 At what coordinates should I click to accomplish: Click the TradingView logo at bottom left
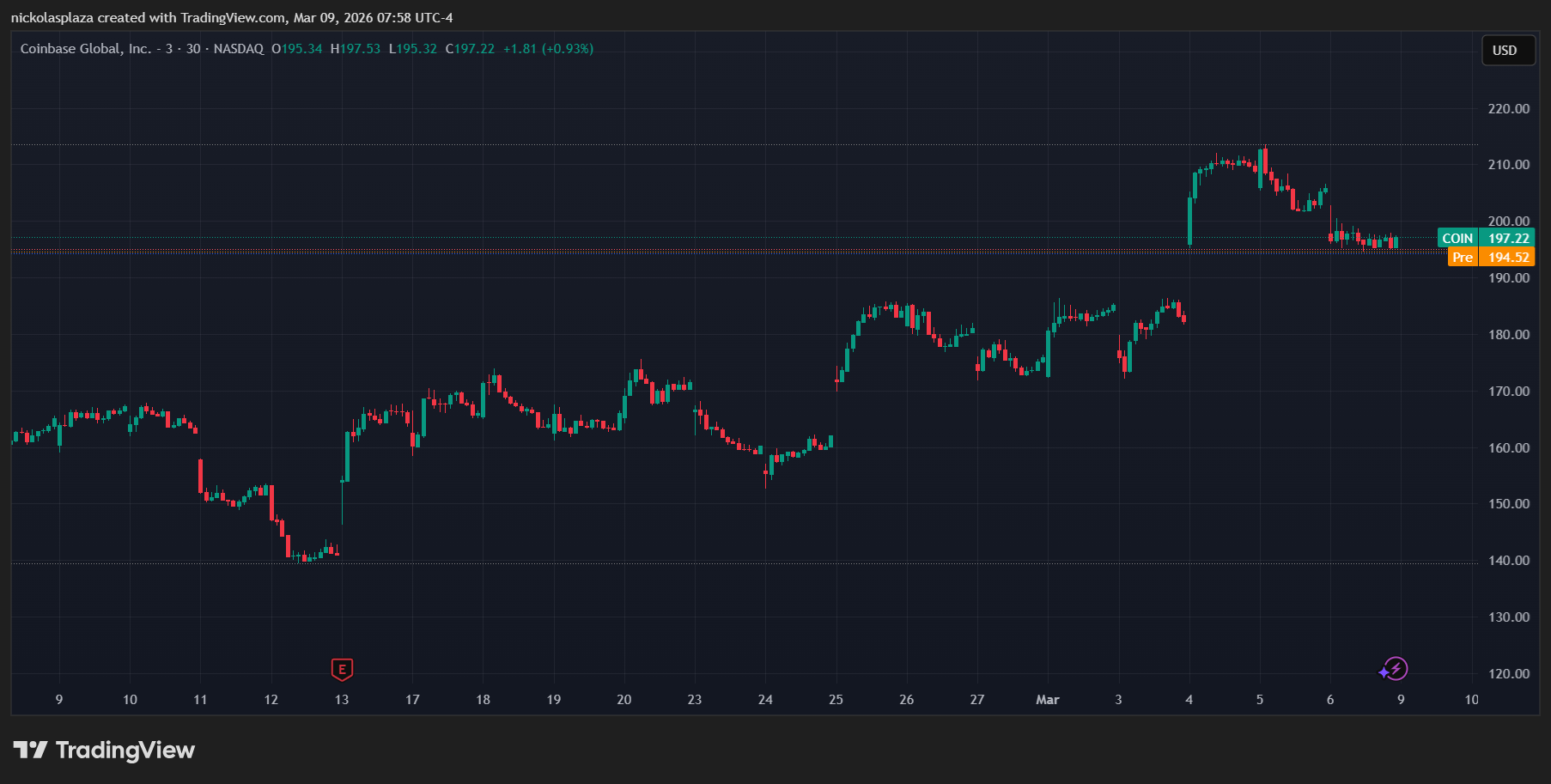click(104, 750)
